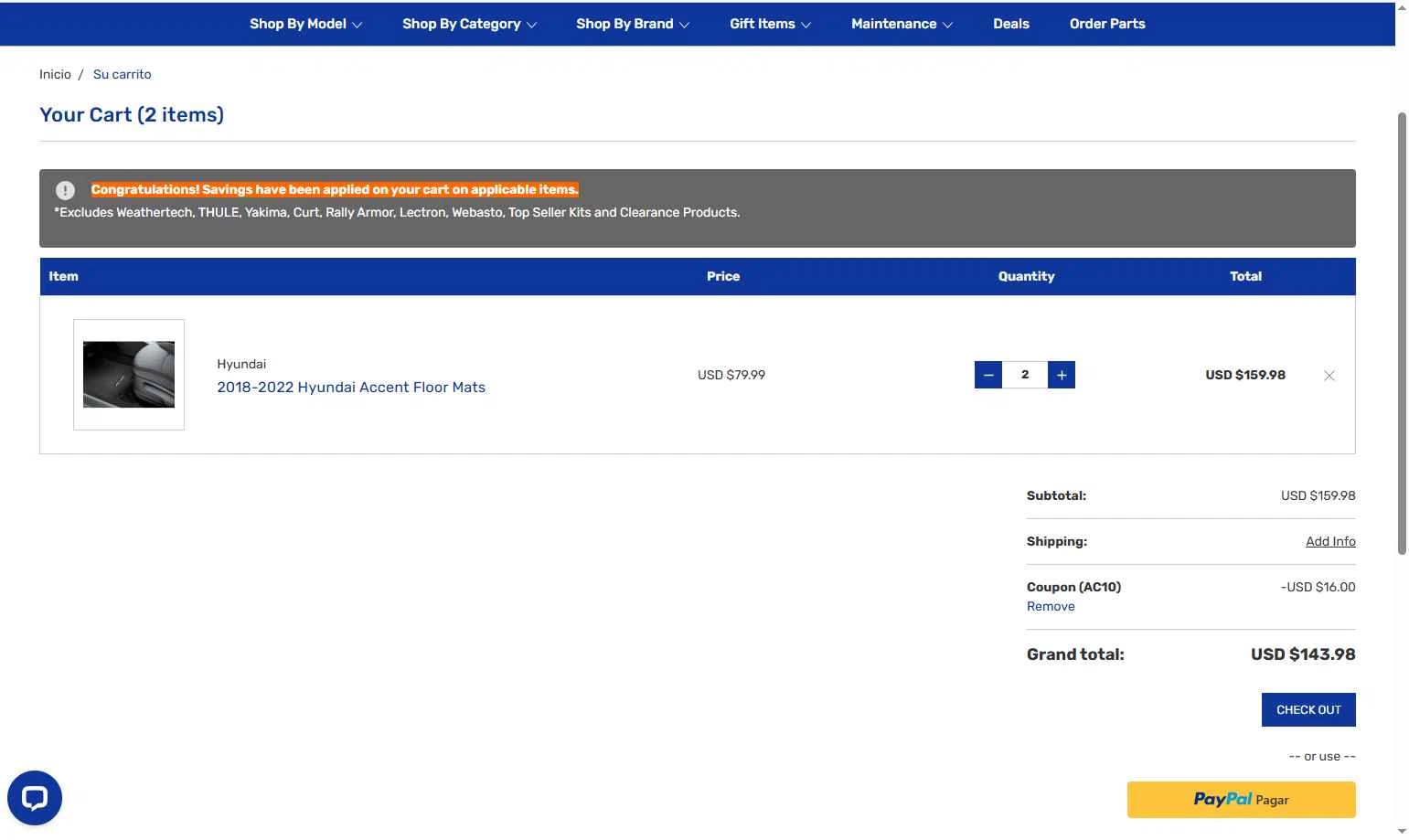The width and height of the screenshot is (1409, 840).
Task: Click the exclusions notice text
Action: pyautogui.click(x=397, y=212)
